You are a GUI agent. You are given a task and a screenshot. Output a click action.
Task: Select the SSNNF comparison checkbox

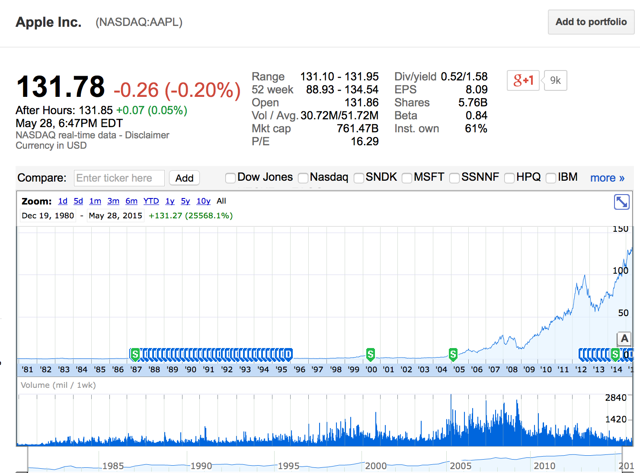454,178
